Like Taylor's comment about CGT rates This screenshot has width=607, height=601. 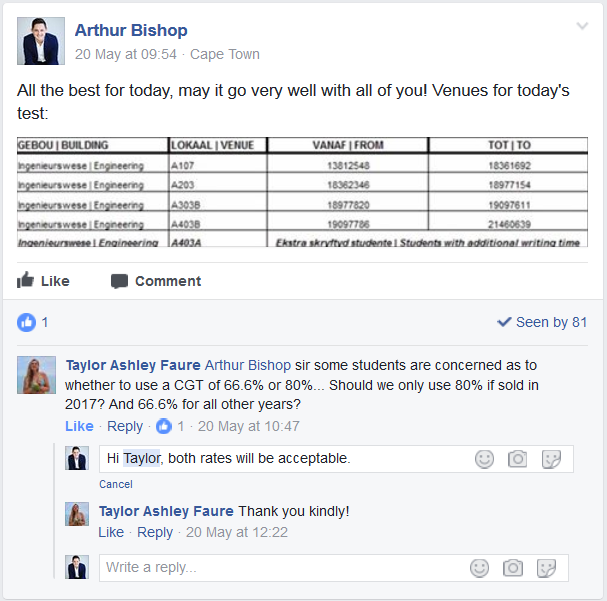click(79, 426)
